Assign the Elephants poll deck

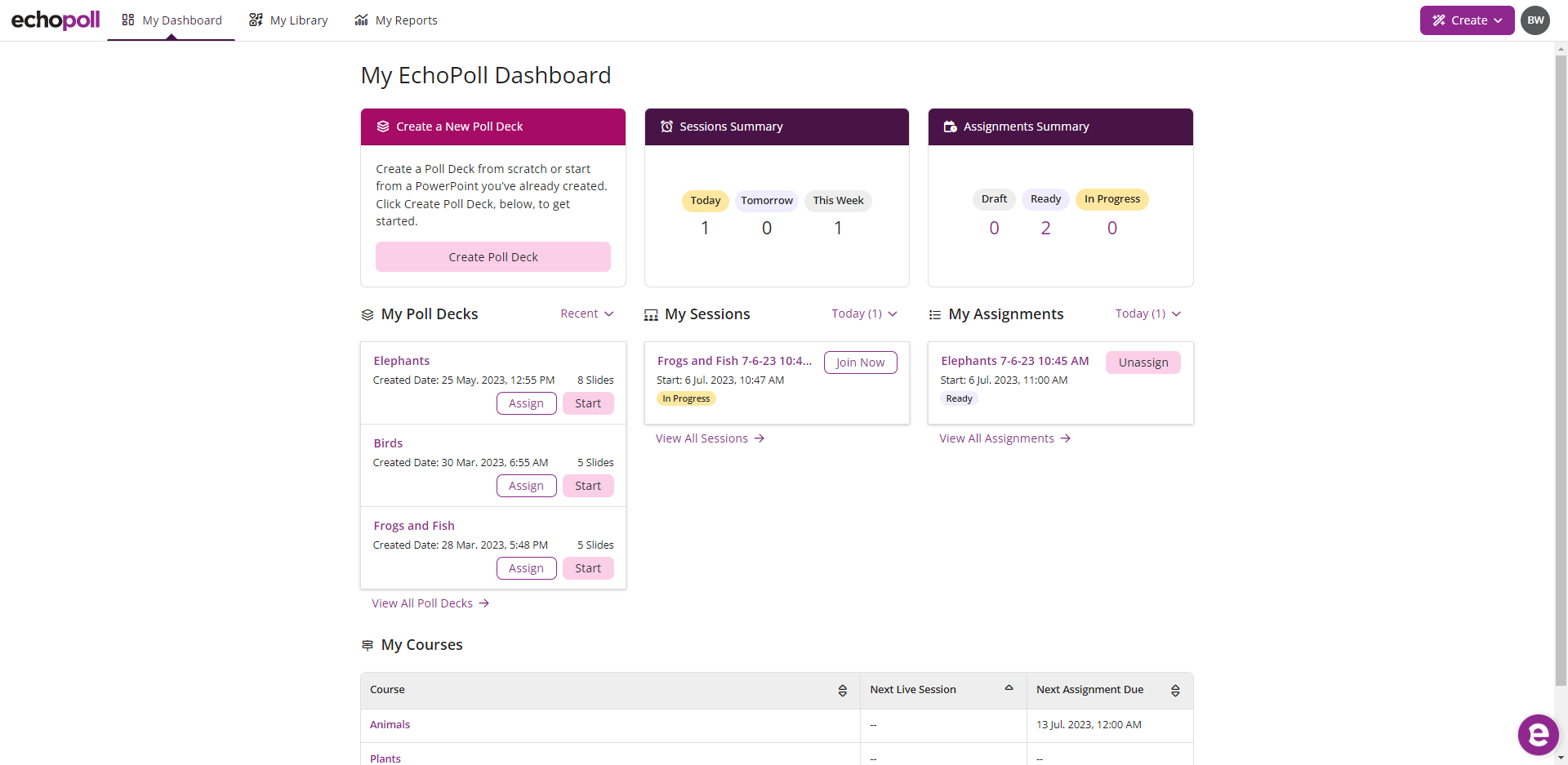coord(527,403)
